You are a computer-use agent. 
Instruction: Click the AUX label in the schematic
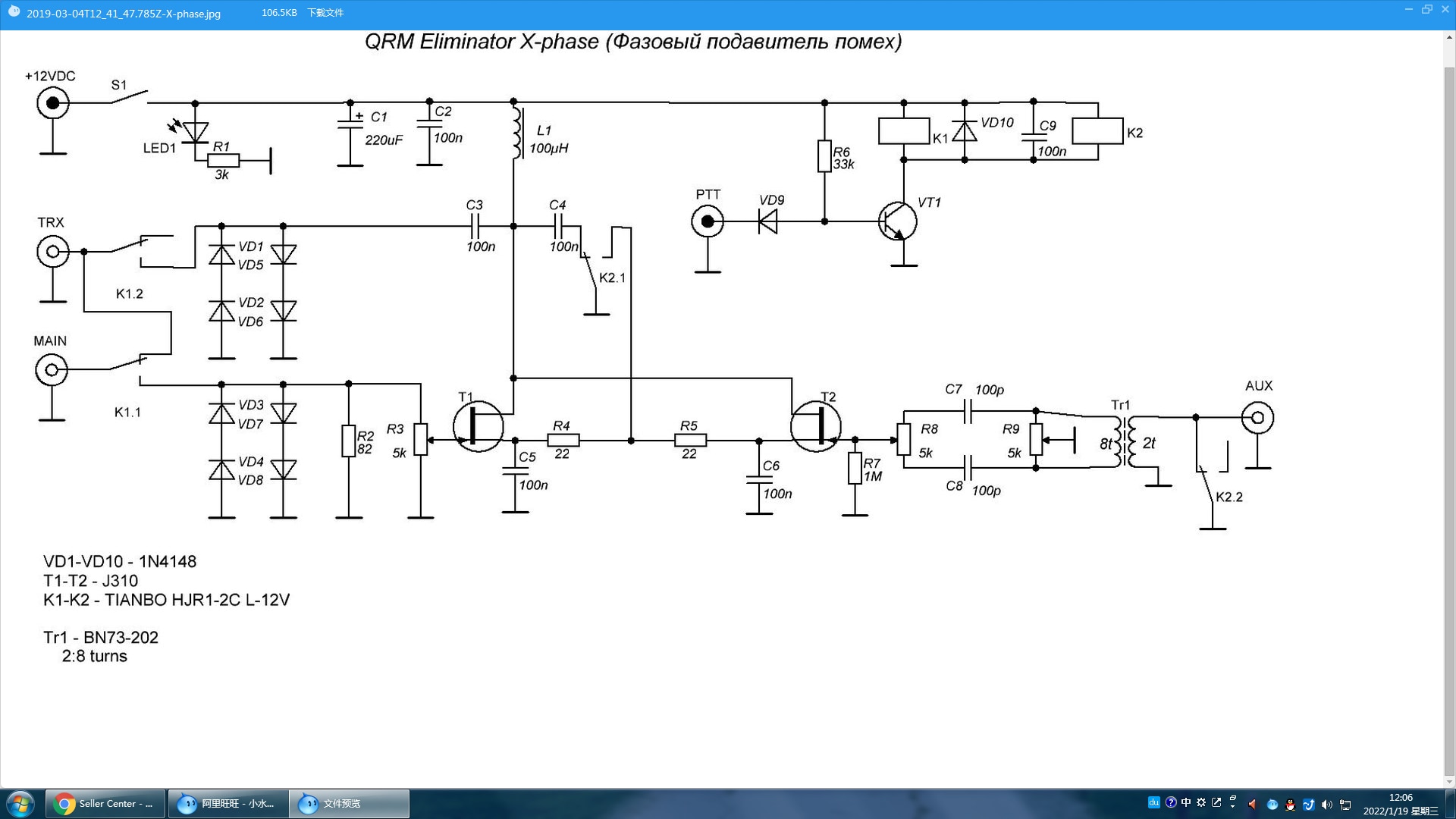click(1259, 386)
